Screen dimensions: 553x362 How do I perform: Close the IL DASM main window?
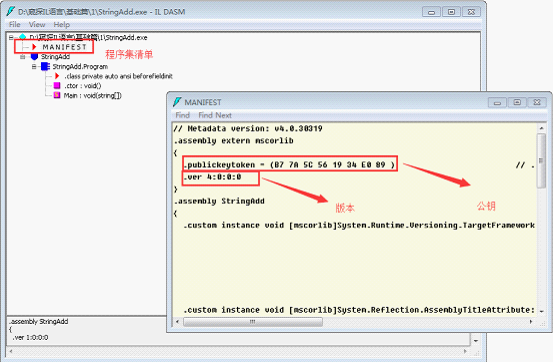point(471,12)
